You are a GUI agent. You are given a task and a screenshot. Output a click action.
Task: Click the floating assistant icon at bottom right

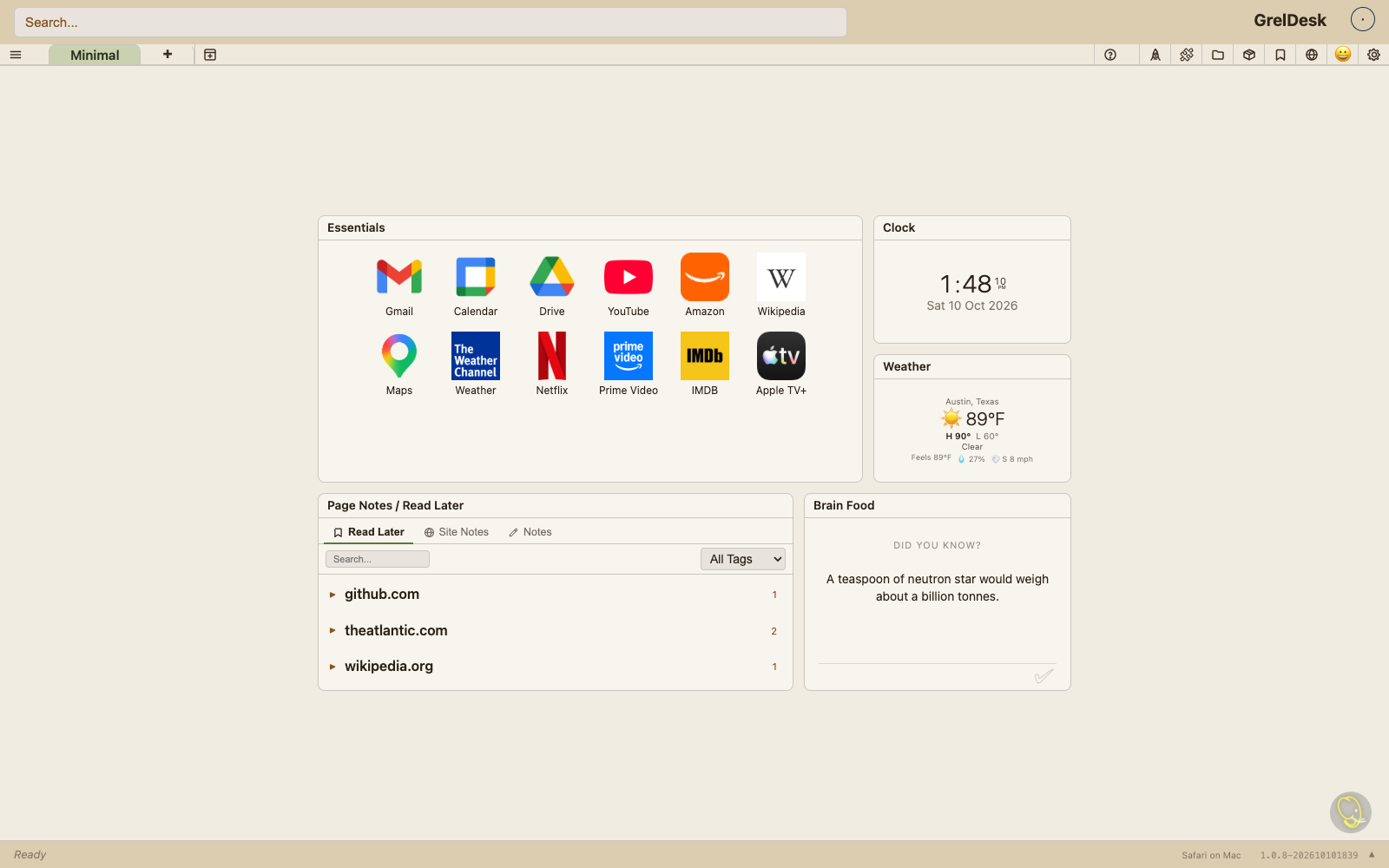coord(1351,812)
